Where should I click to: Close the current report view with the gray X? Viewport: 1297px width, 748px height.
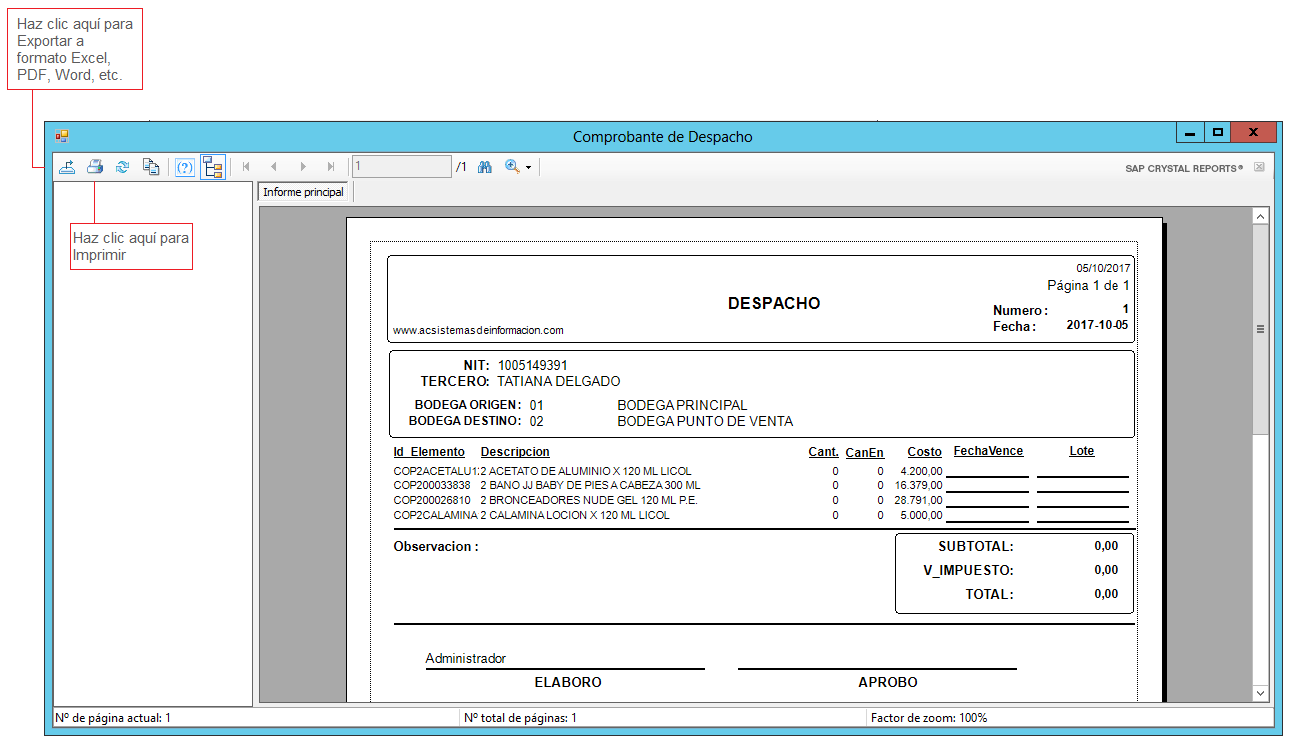(1259, 167)
